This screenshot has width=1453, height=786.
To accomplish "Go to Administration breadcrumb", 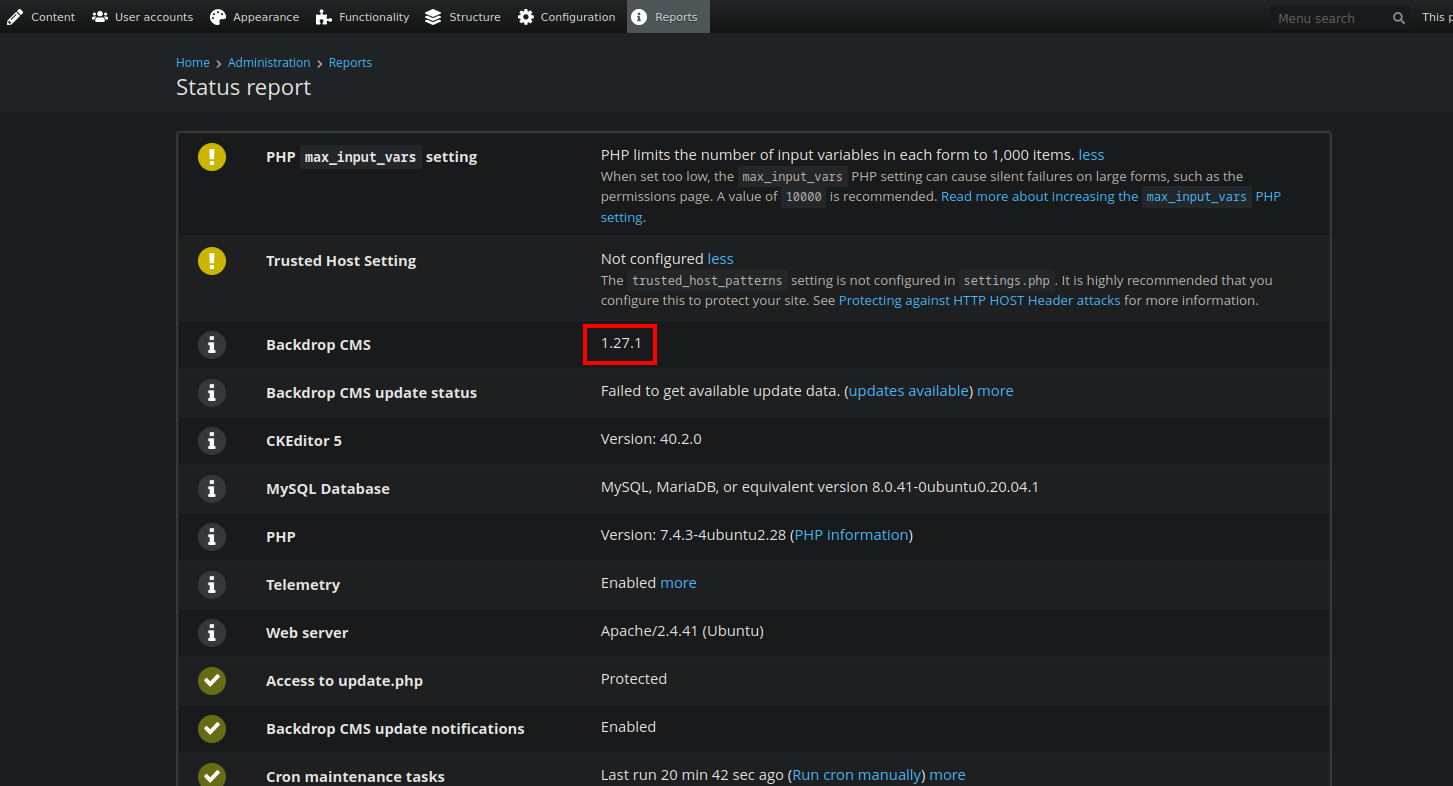I will tap(269, 63).
